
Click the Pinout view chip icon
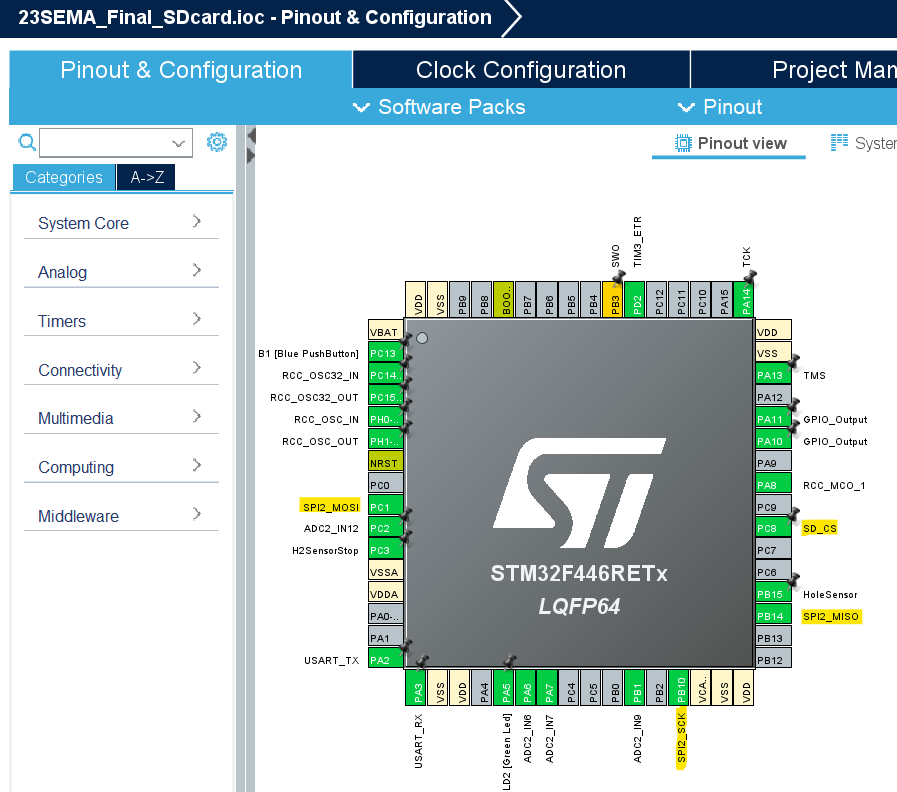[x=683, y=143]
